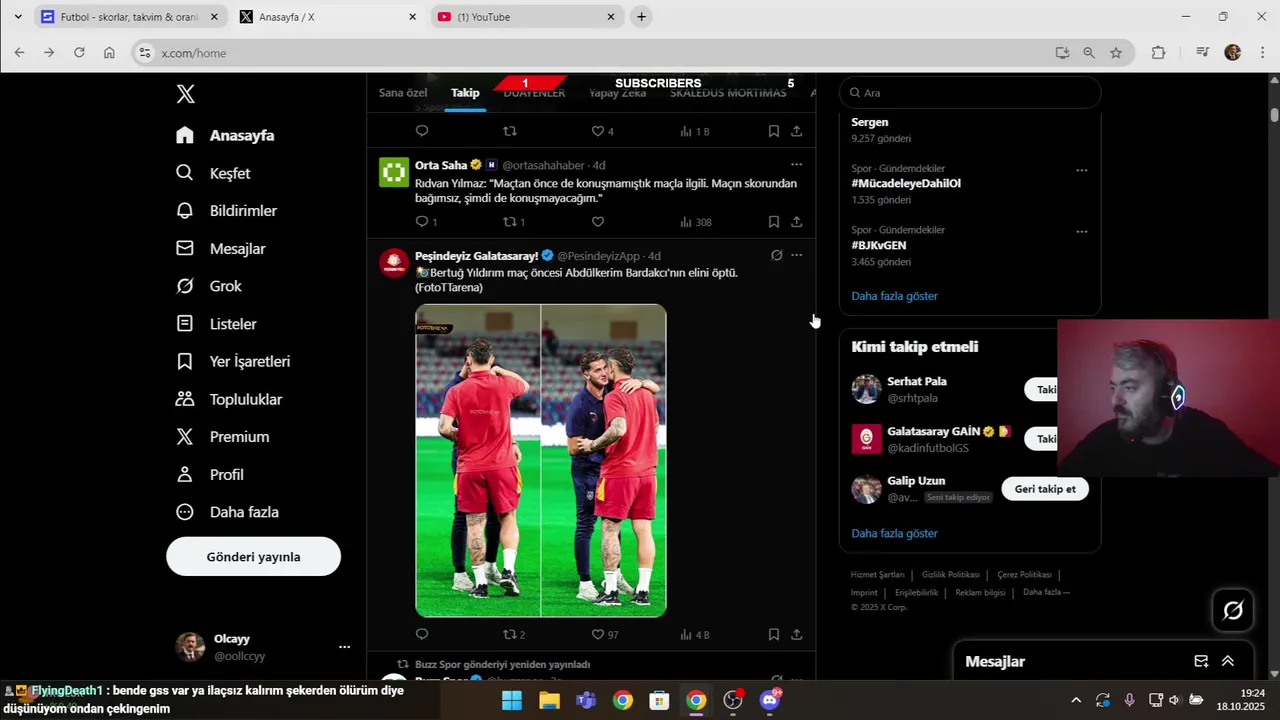Open Listeler in the sidebar
Viewport: 1280px width, 720px height.
pyautogui.click(x=216, y=324)
